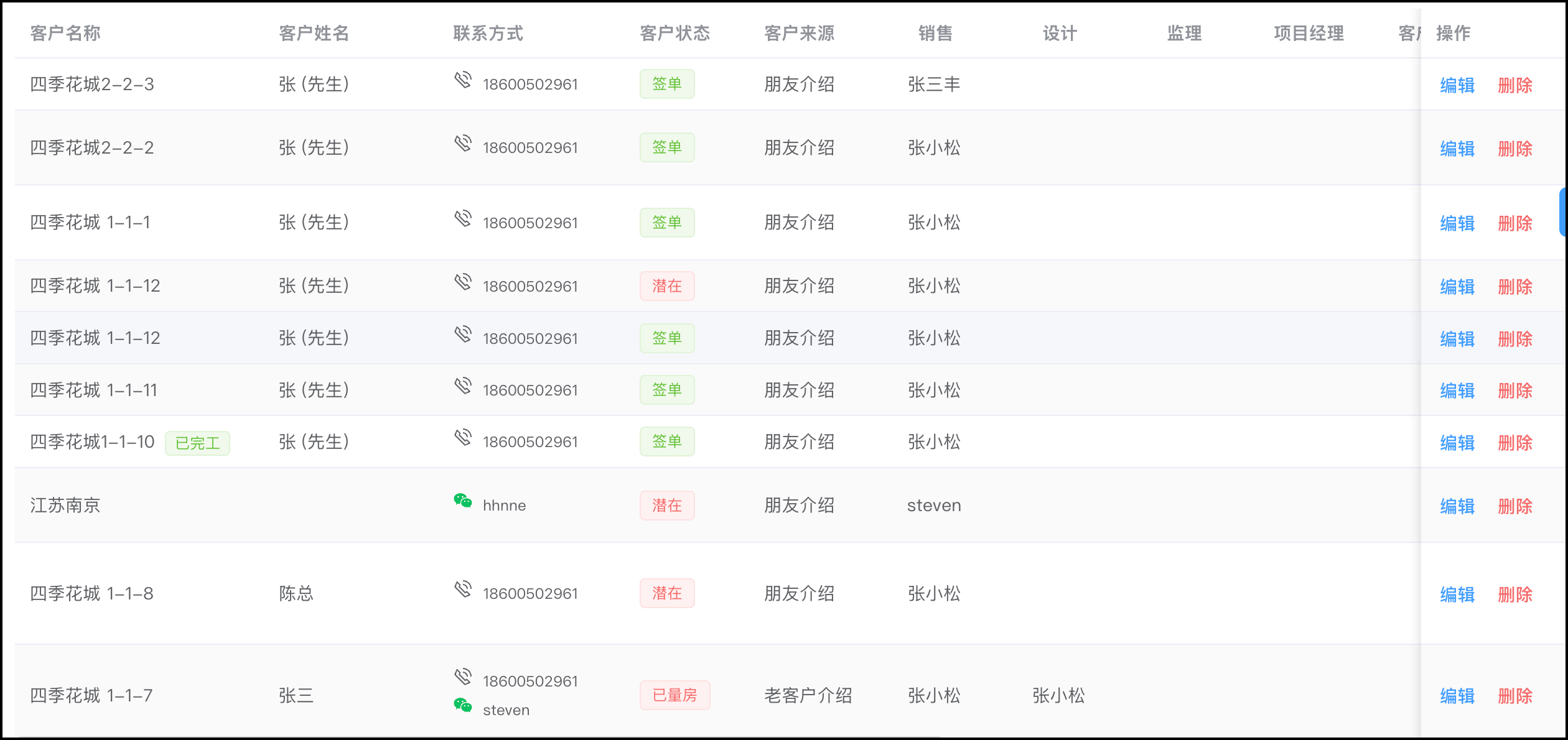The image size is (1568, 740).
Task: Delete the 四季花城 1-1-7 customer
Action: tap(1515, 696)
